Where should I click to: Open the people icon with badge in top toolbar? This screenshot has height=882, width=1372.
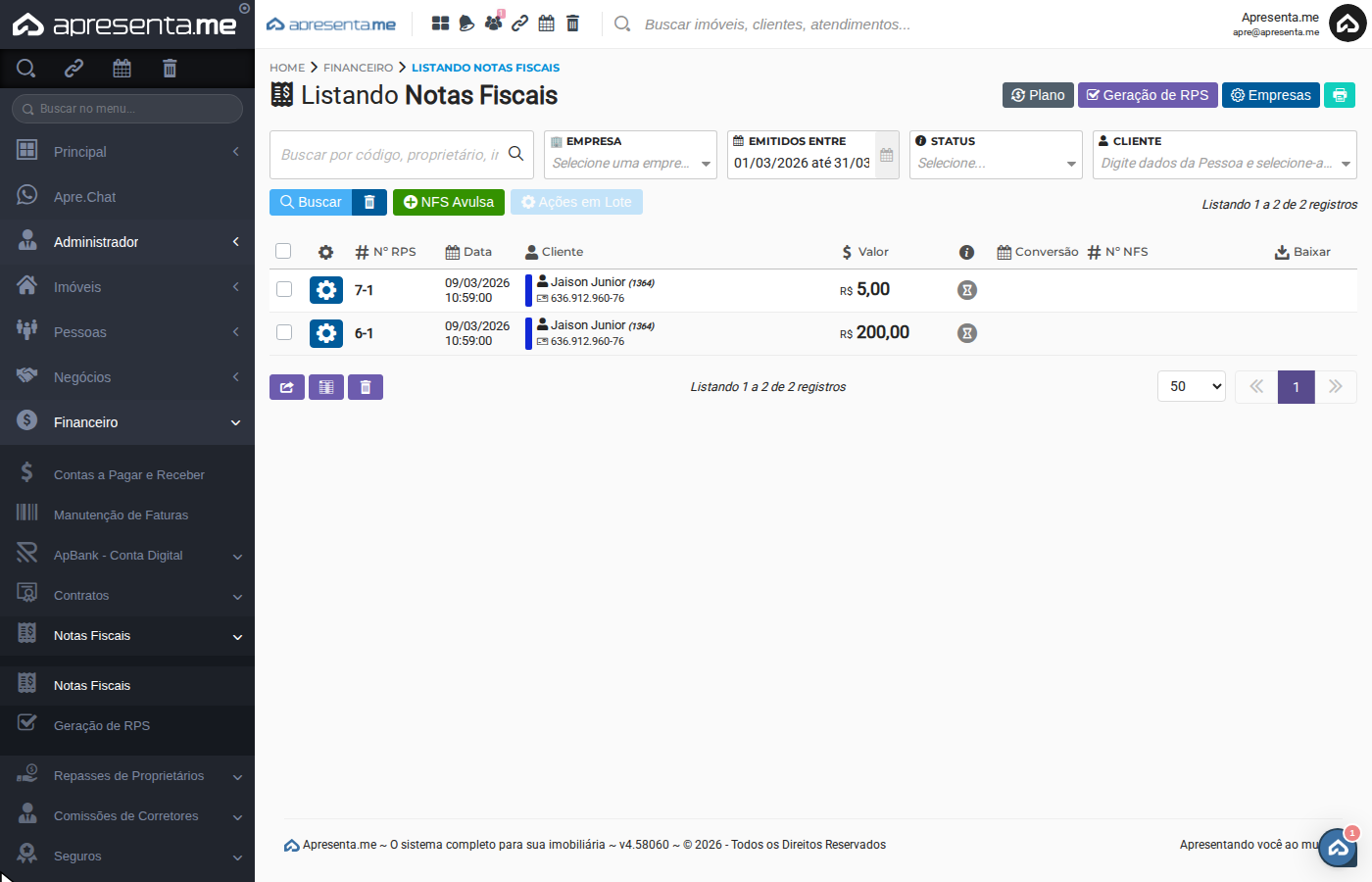[x=494, y=23]
